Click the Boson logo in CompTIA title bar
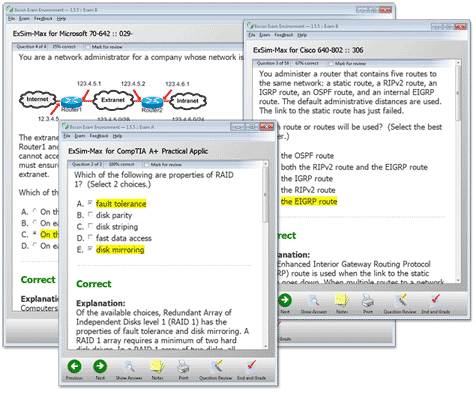 pos(66,127)
